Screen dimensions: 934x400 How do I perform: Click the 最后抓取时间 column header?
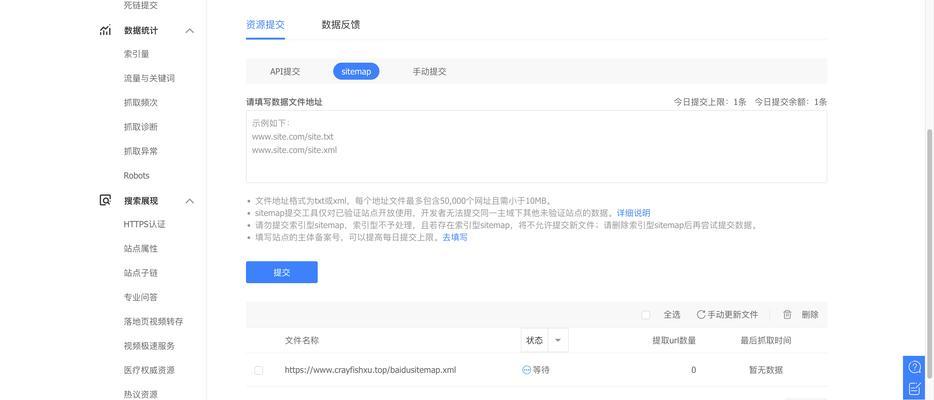point(765,340)
